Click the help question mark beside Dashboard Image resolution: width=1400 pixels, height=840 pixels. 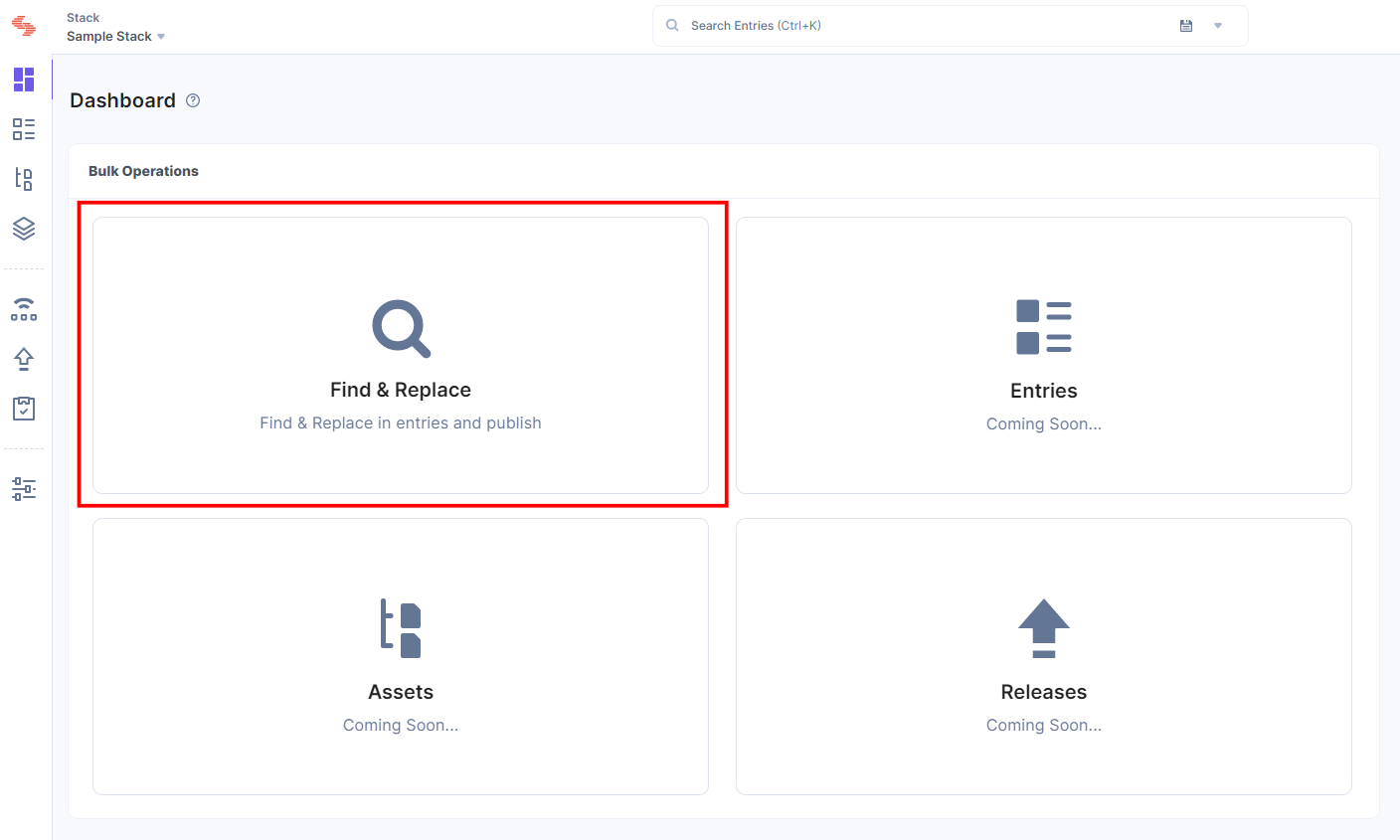tap(192, 100)
